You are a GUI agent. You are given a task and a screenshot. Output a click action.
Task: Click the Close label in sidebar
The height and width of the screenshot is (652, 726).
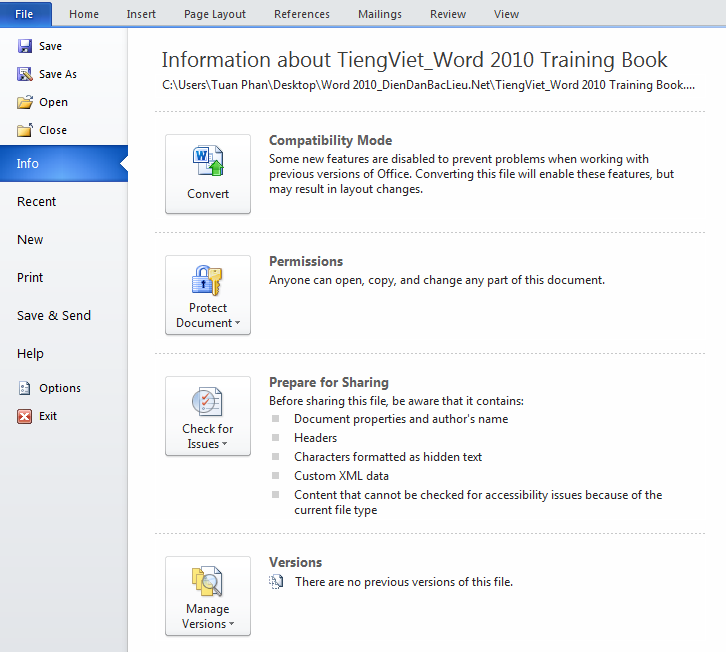(x=53, y=130)
